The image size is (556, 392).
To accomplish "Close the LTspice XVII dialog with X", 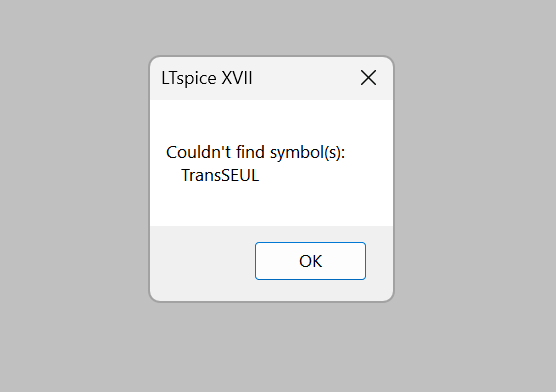I will [368, 77].
